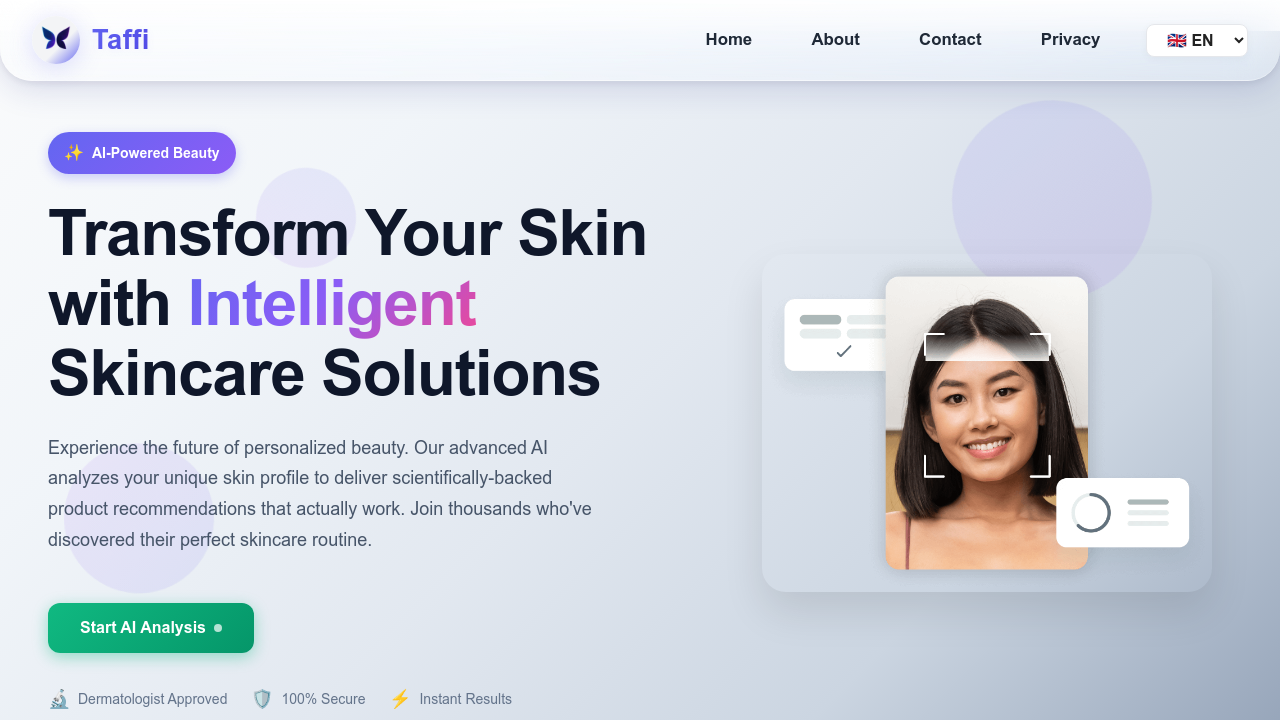Click the sparkles icon in AI-Powered Beauty badge
The width and height of the screenshot is (1280, 720).
74,153
